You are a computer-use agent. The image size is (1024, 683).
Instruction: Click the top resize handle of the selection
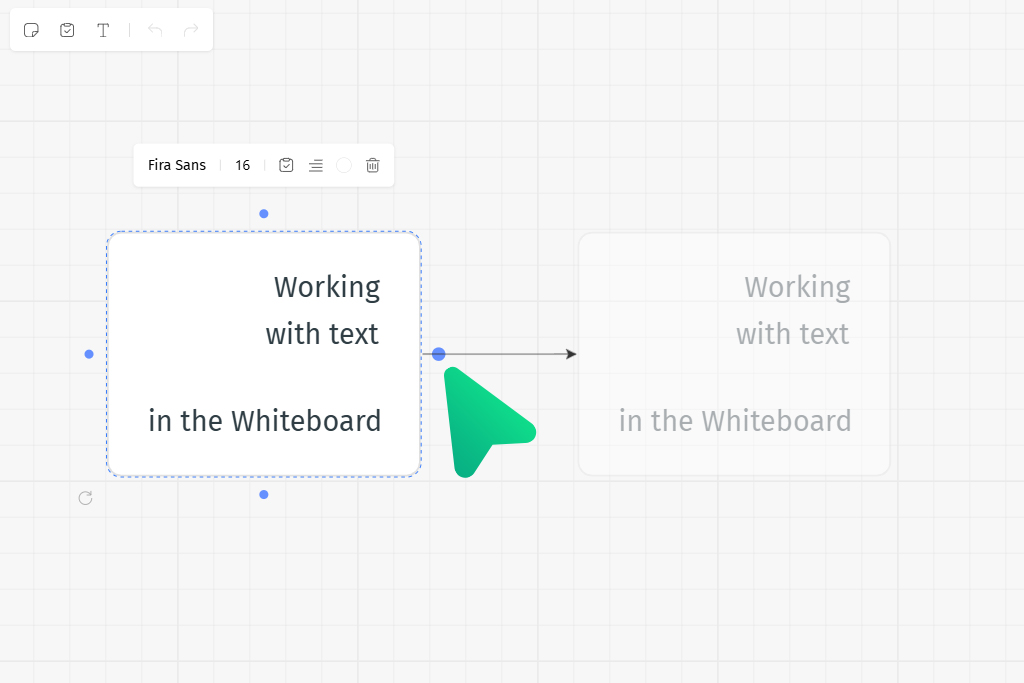pos(264,213)
